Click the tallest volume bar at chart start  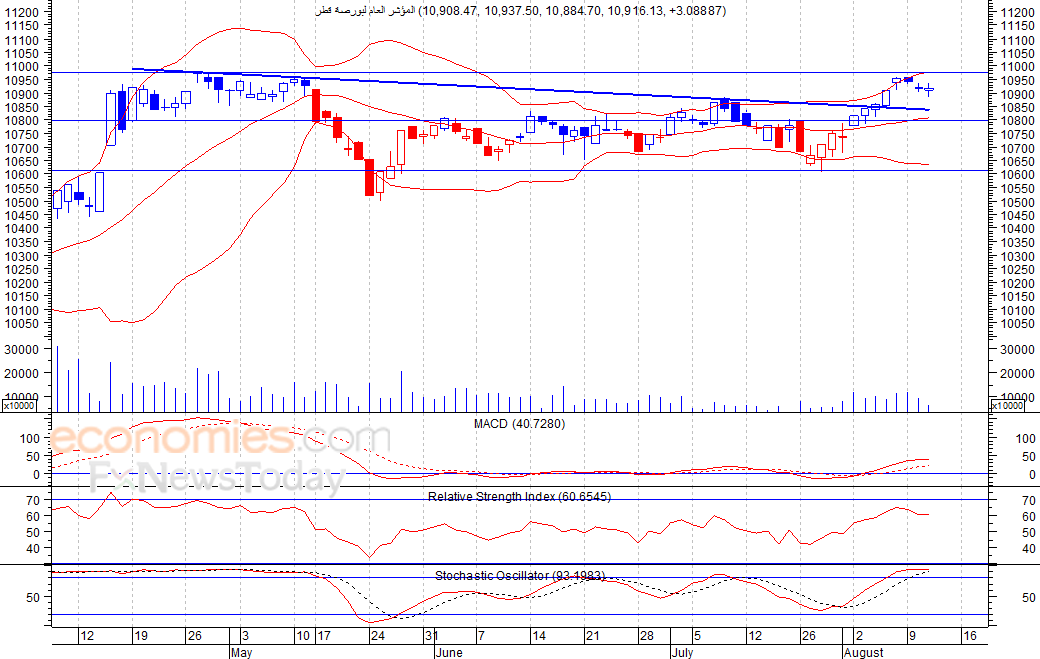(57, 379)
